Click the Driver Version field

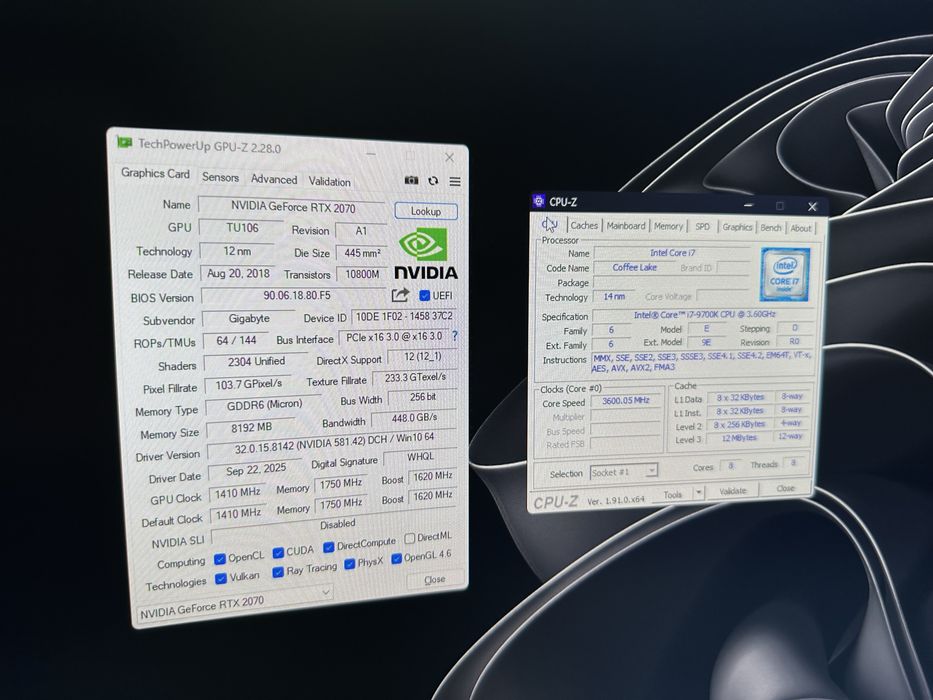click(x=333, y=442)
